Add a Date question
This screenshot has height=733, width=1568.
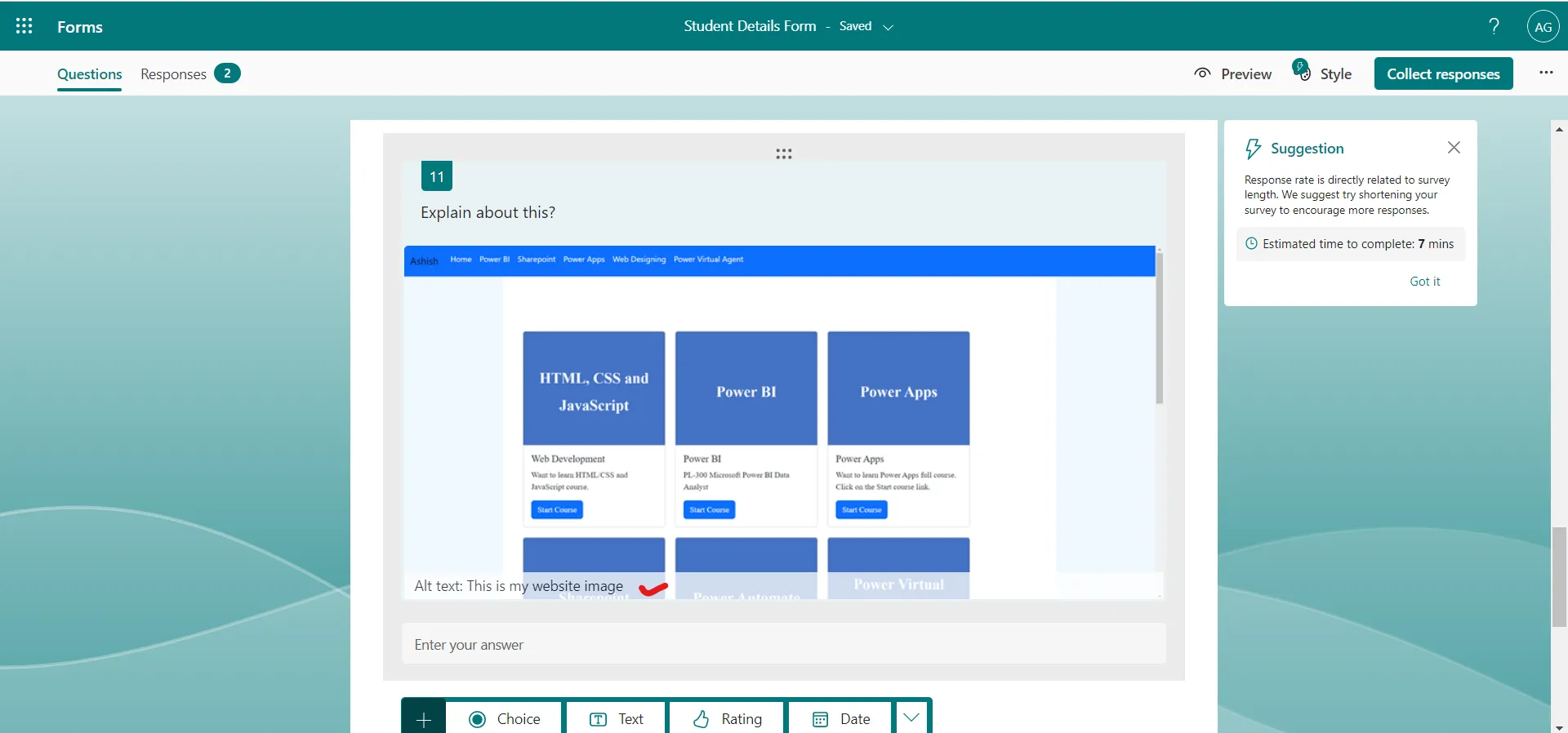pos(840,719)
